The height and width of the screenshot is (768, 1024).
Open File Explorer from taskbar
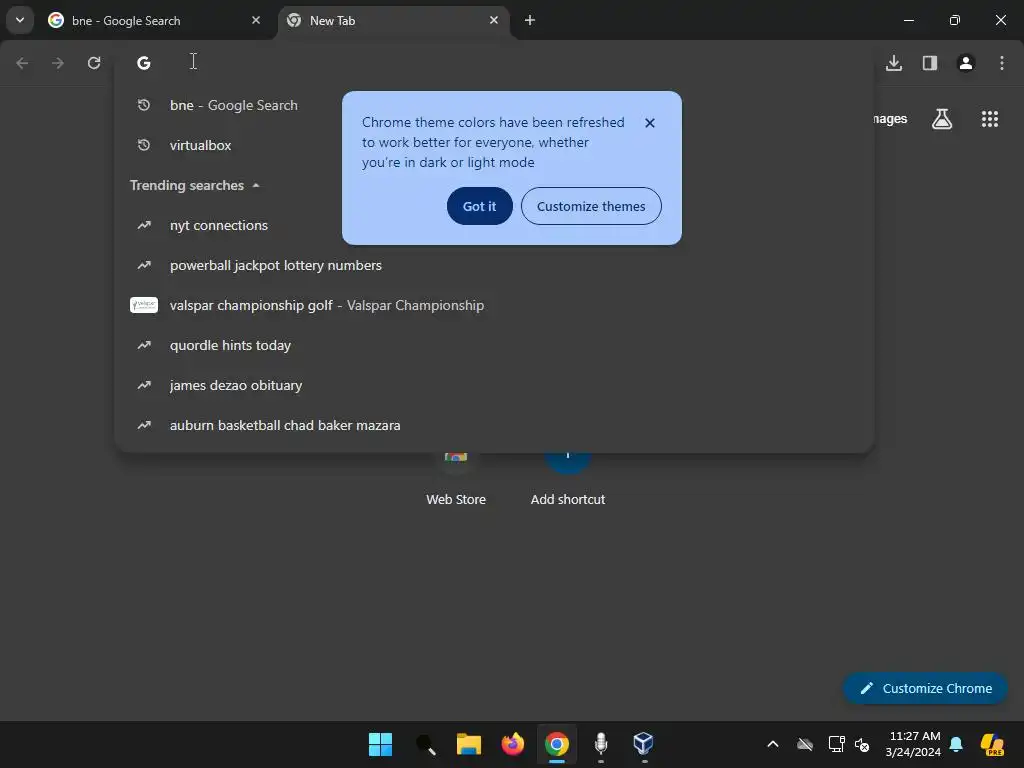[468, 744]
